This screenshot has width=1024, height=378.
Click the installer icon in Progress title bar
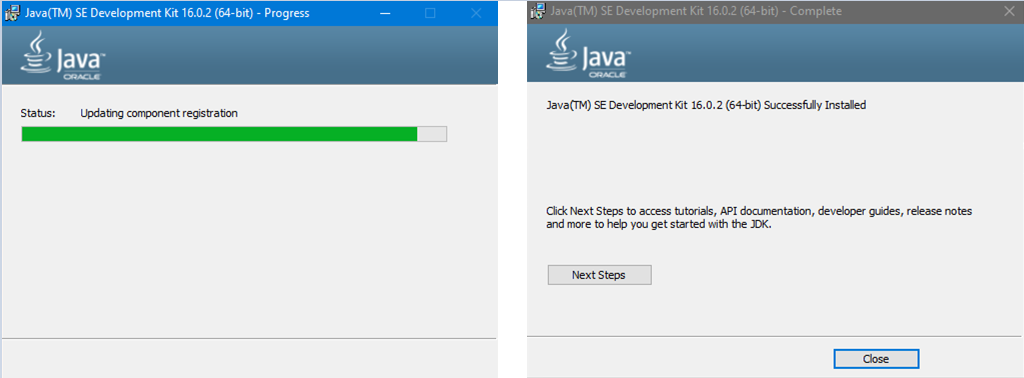pos(11,12)
